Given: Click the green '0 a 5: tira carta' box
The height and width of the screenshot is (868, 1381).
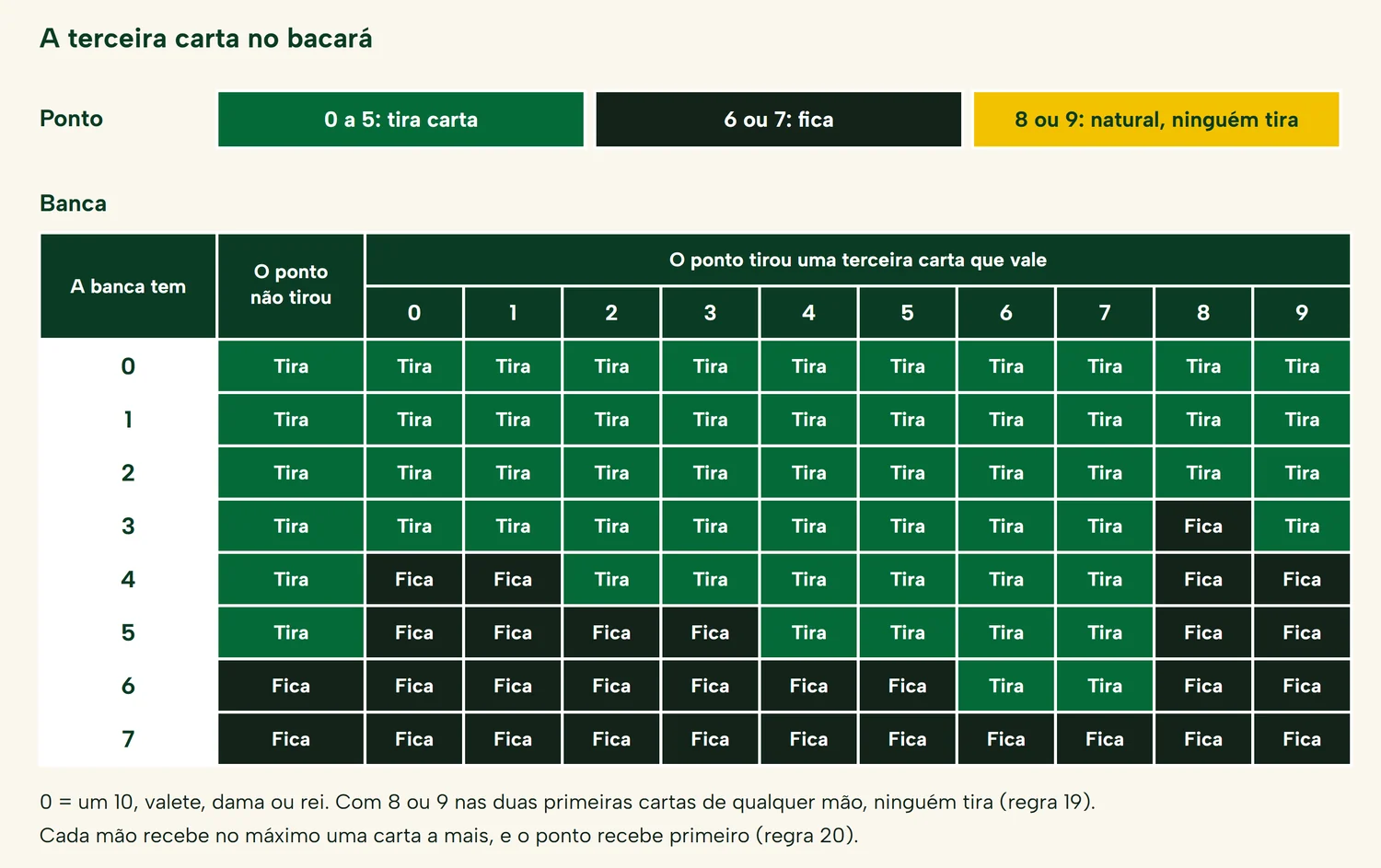Looking at the screenshot, I should coord(400,120).
